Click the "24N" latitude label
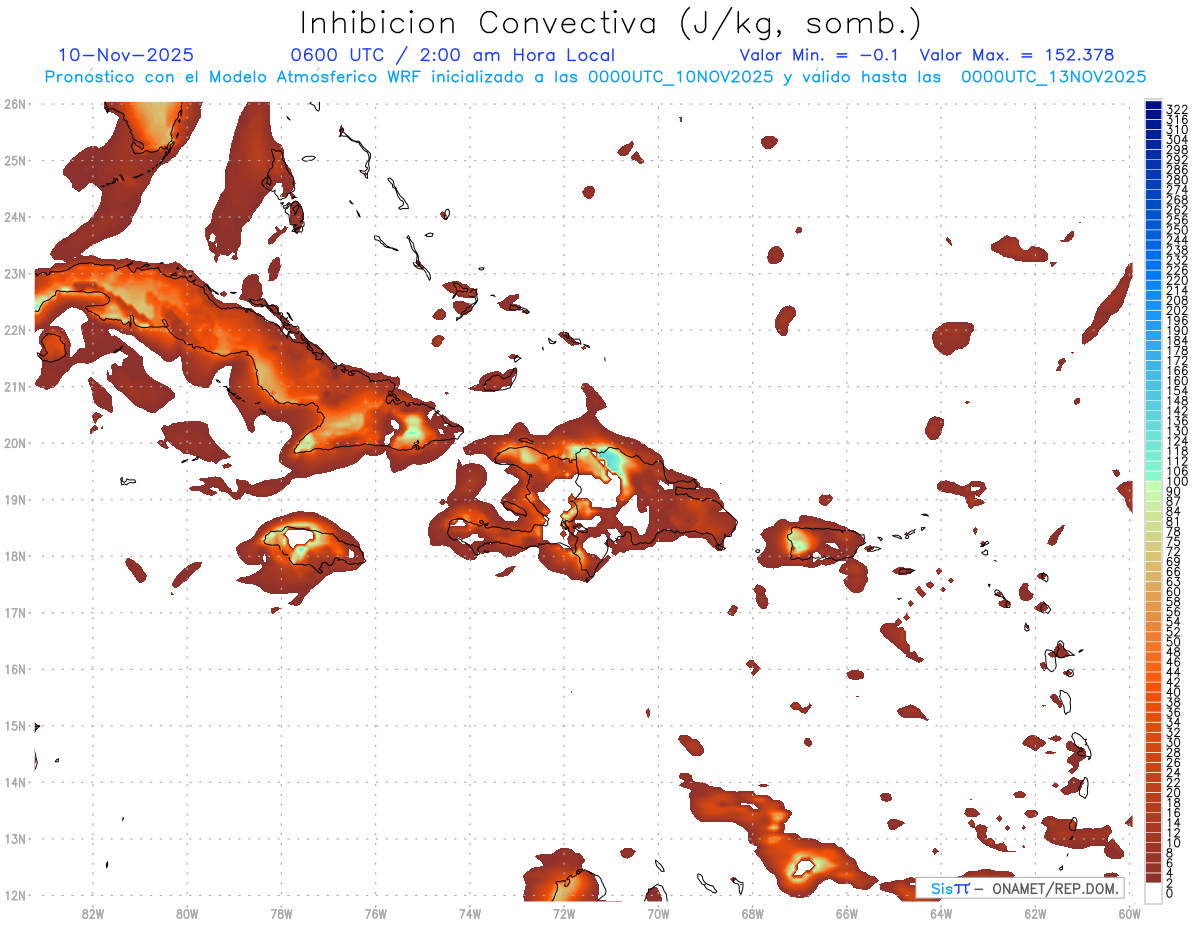 click(x=15, y=216)
